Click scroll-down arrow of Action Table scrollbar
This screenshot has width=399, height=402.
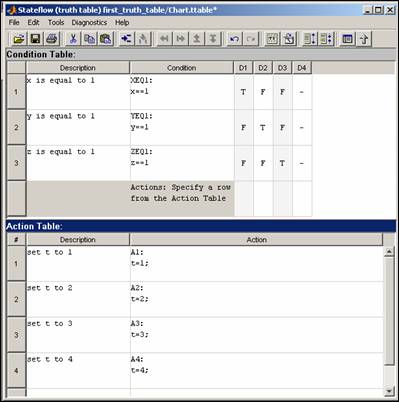pos(389,391)
